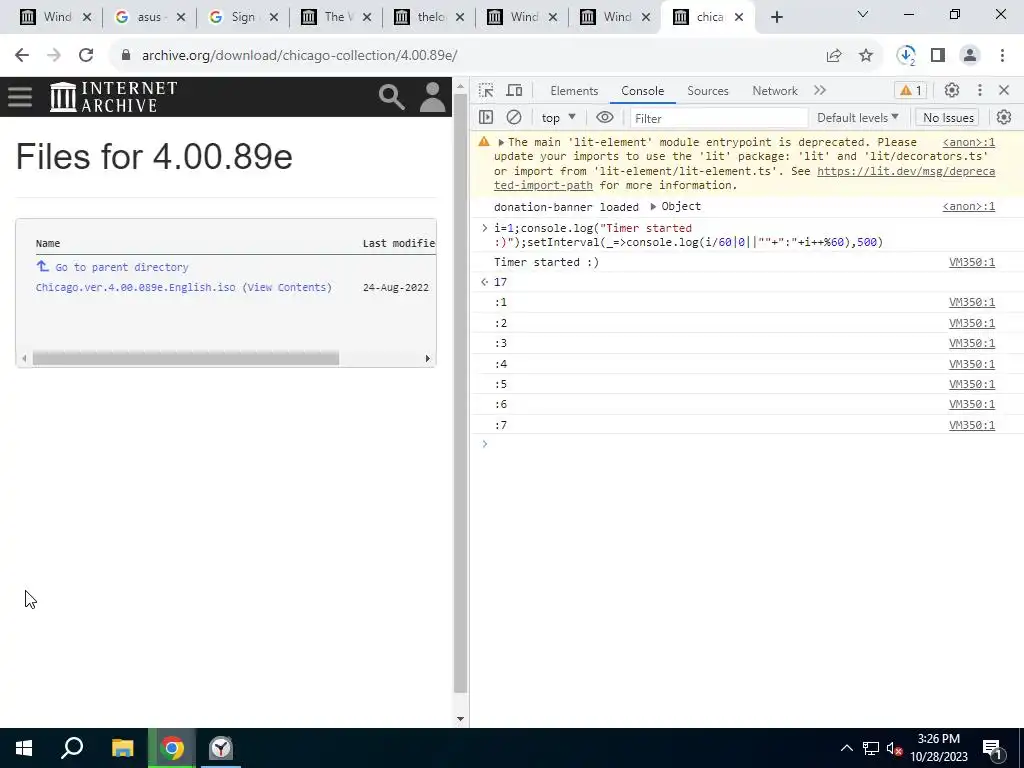Click the muted volume tray icon

pyautogui.click(x=894, y=748)
